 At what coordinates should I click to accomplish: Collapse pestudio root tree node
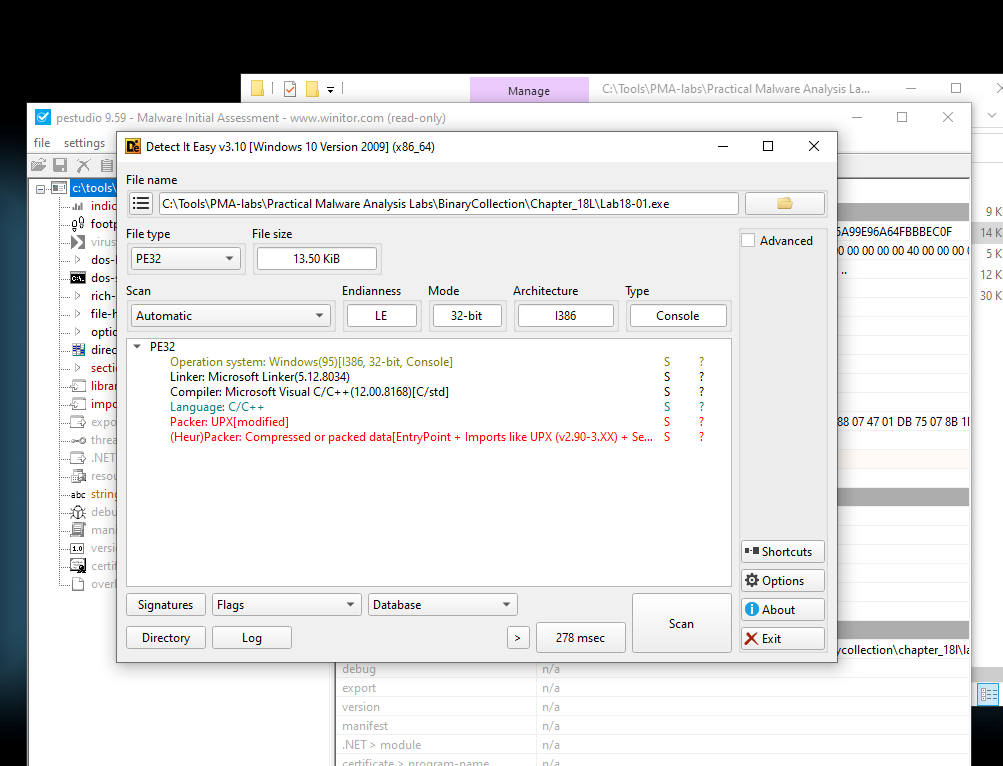(40, 188)
